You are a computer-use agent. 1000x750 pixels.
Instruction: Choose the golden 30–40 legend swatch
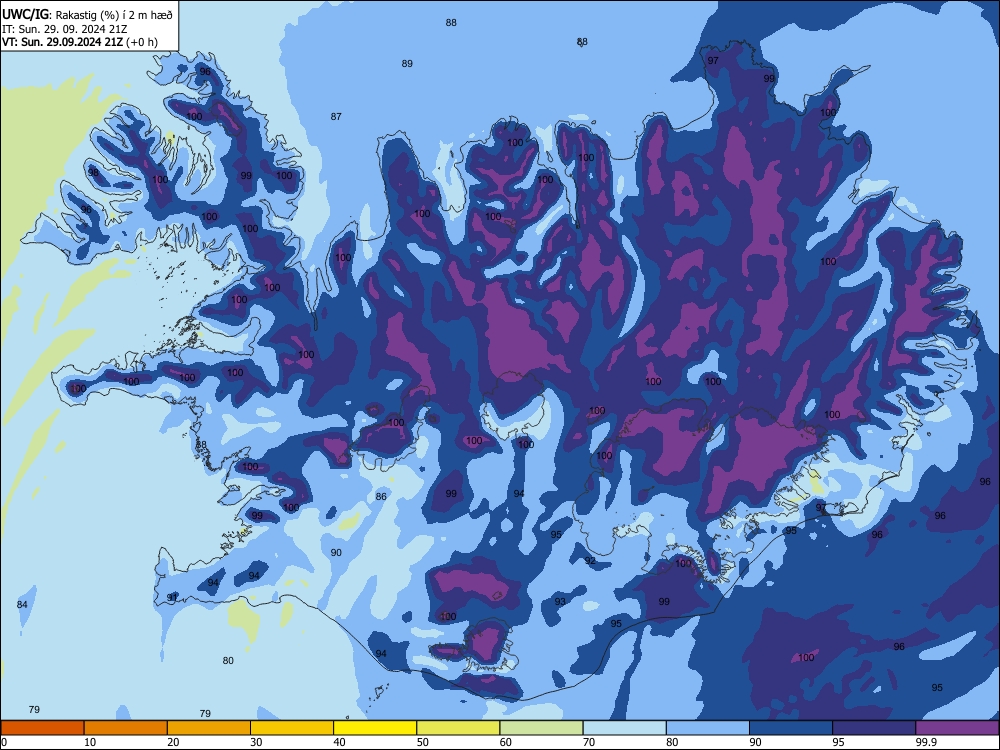[x=292, y=728]
